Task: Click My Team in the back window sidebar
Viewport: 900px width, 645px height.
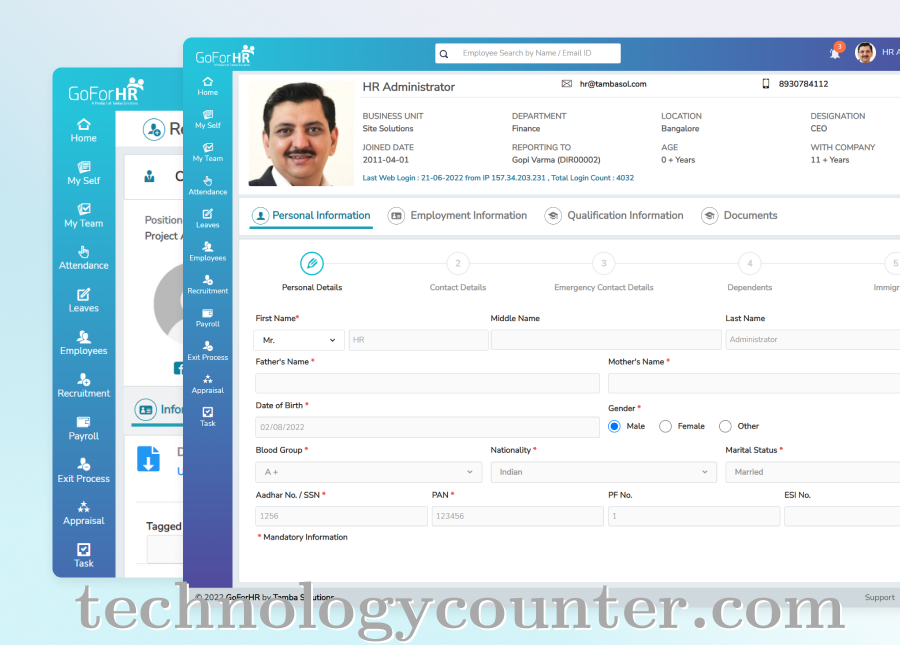Action: [x=84, y=216]
